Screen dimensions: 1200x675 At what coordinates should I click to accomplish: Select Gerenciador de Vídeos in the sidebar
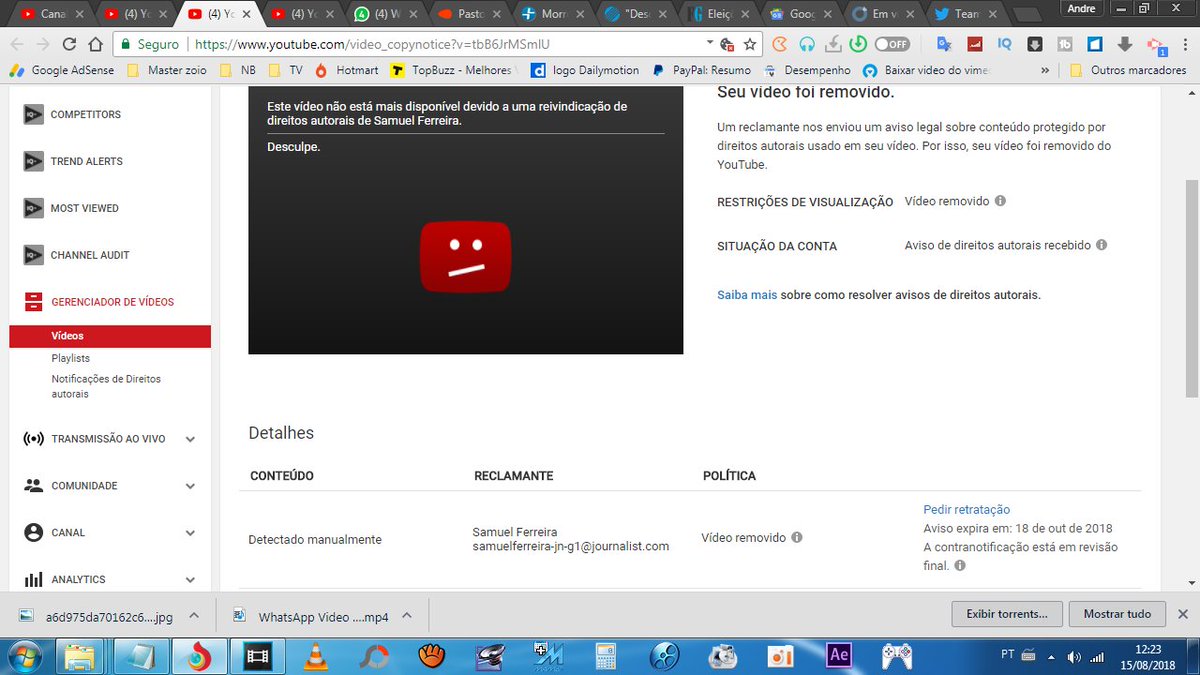tap(110, 302)
